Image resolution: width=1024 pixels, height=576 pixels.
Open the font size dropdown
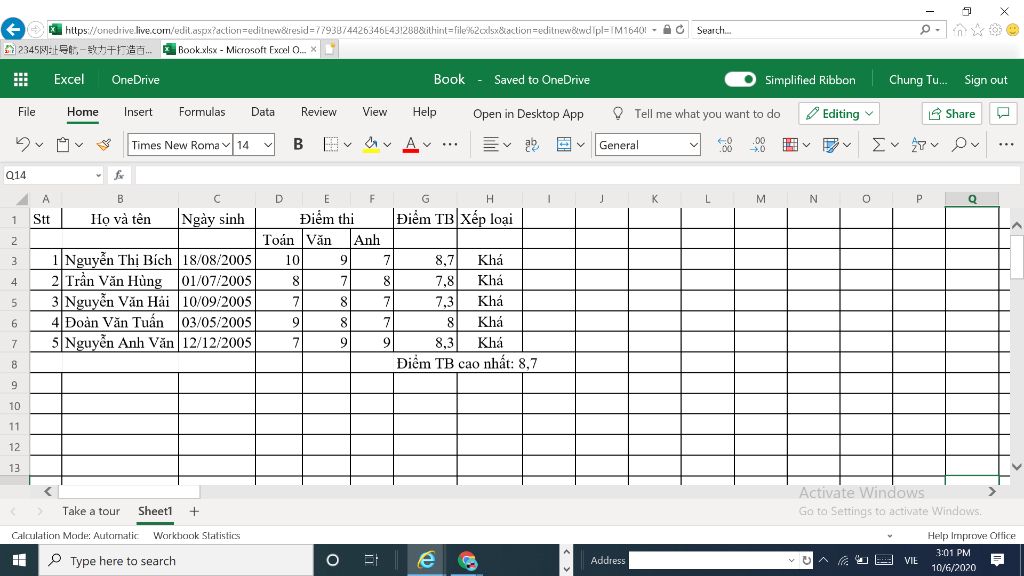pyautogui.click(x=268, y=145)
